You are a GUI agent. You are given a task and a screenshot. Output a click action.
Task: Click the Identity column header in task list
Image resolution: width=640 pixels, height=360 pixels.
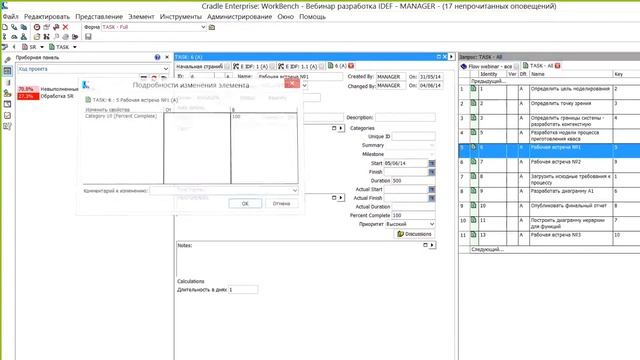[492, 74]
